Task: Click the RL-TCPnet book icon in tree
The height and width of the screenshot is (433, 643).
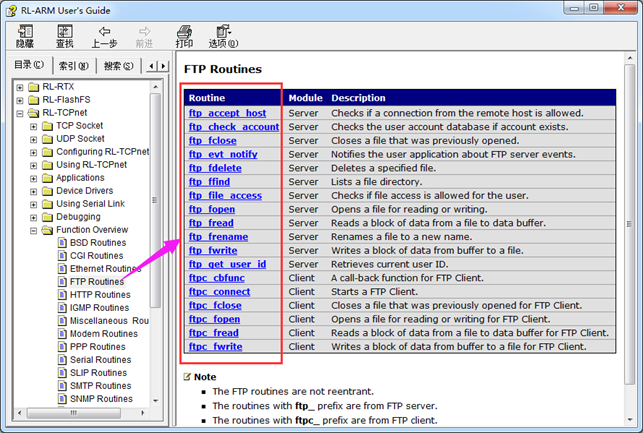Action: (33, 113)
